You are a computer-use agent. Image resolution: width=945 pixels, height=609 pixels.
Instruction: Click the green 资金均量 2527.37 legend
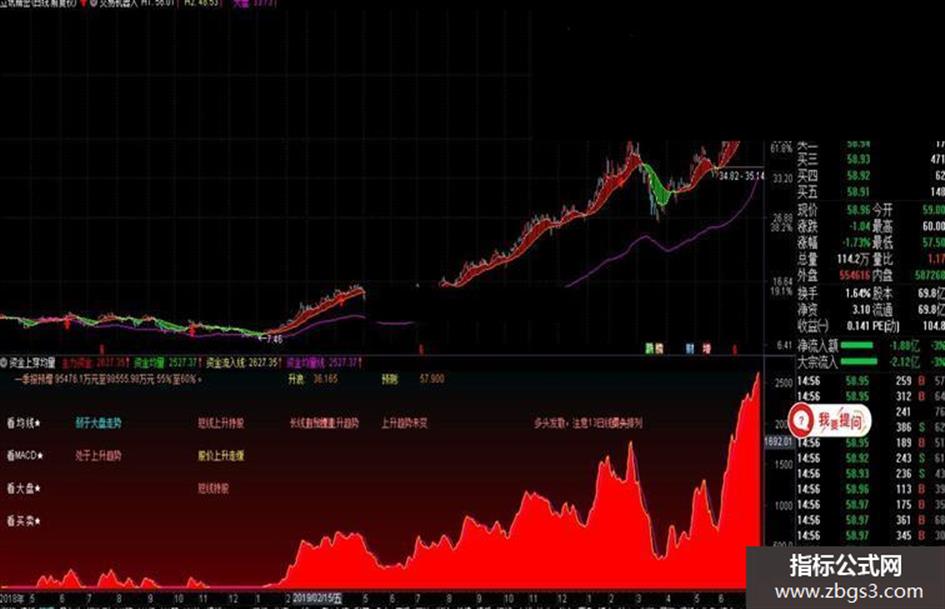tap(166, 362)
